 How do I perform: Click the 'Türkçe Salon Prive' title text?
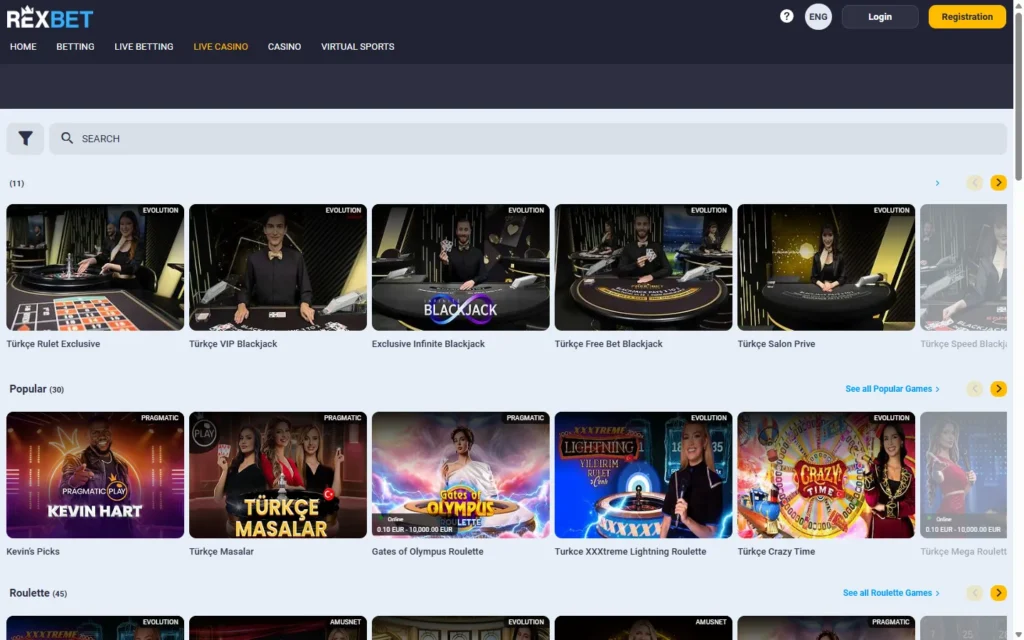(x=776, y=344)
